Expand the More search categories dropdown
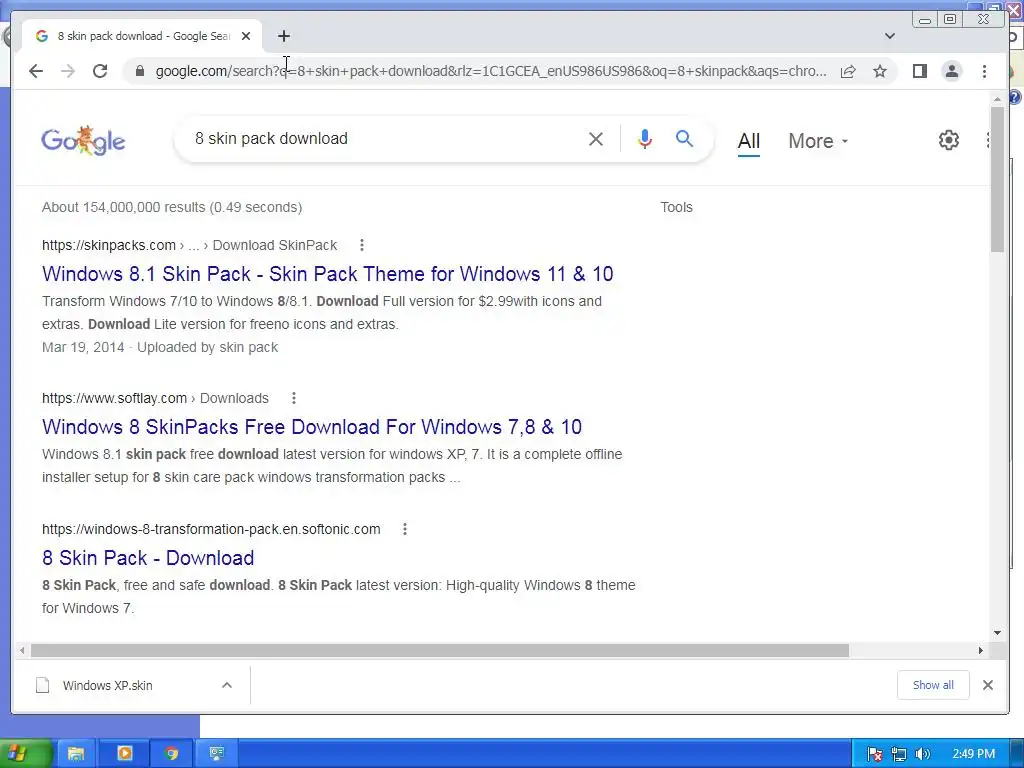1024x768 pixels. [x=818, y=141]
